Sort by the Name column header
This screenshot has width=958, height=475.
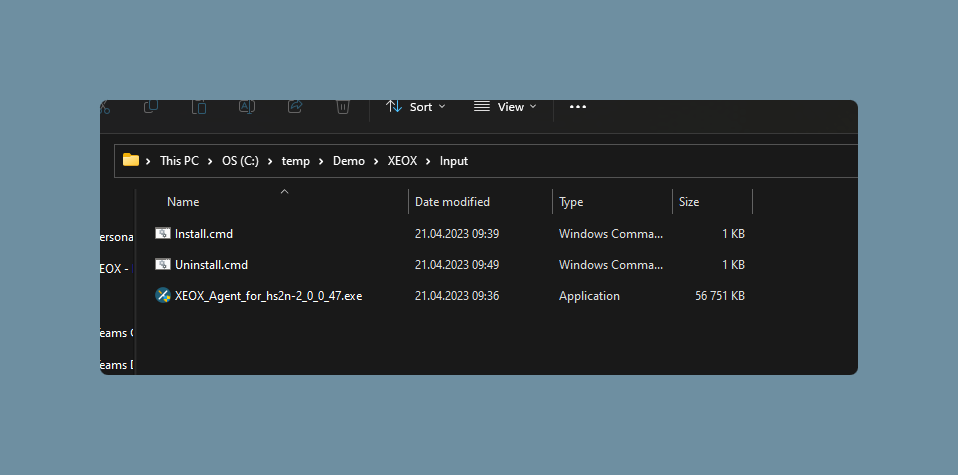(183, 202)
